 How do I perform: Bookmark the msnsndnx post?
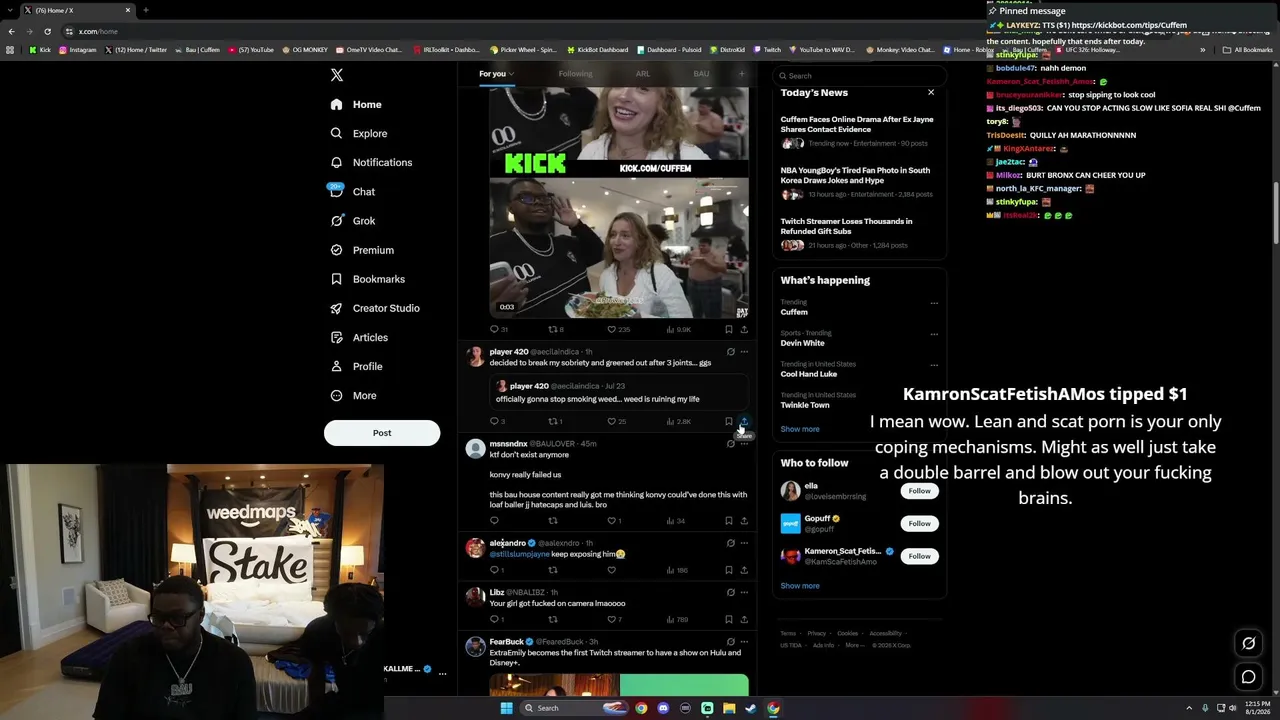[x=728, y=521]
